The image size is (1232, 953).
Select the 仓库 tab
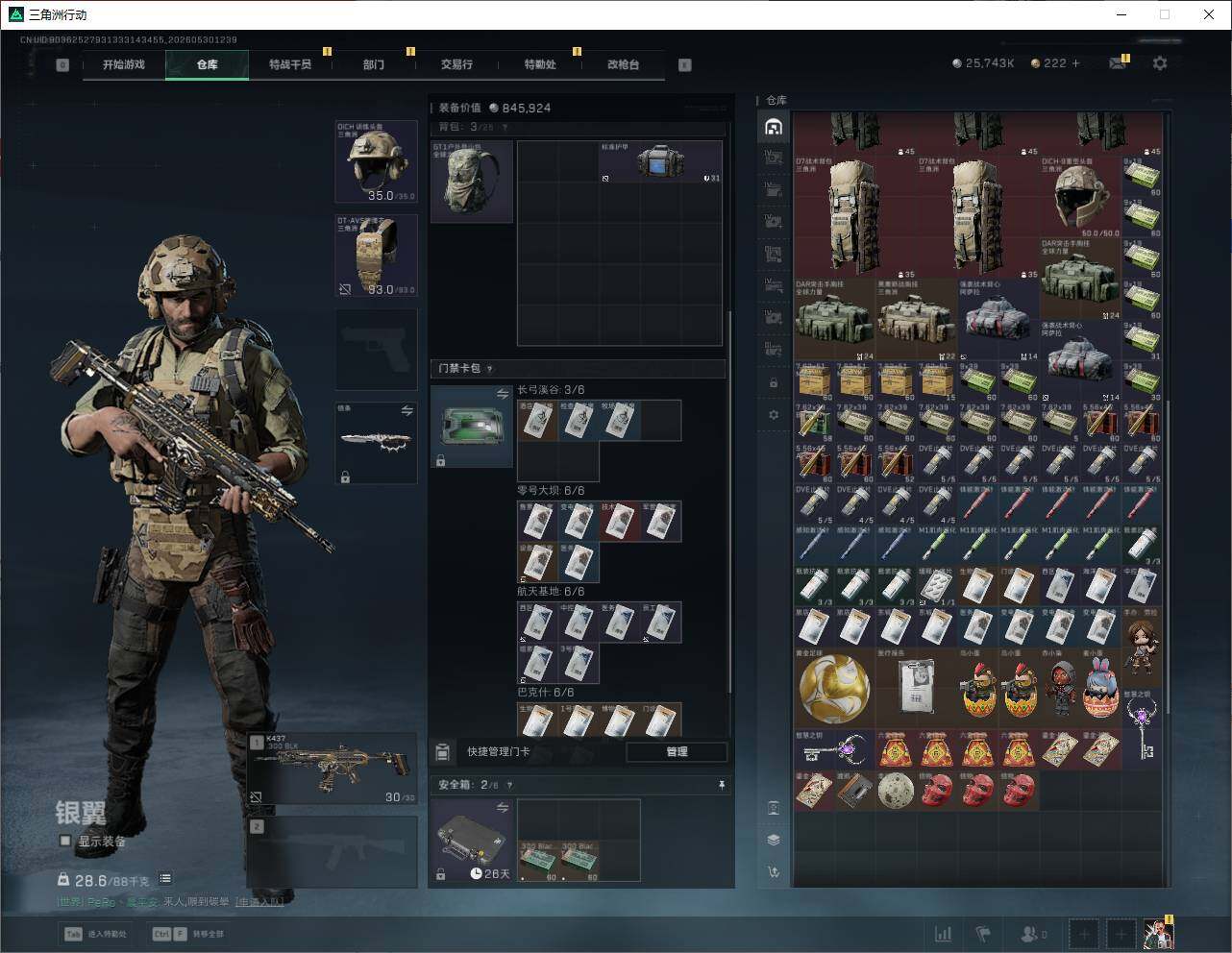point(207,64)
